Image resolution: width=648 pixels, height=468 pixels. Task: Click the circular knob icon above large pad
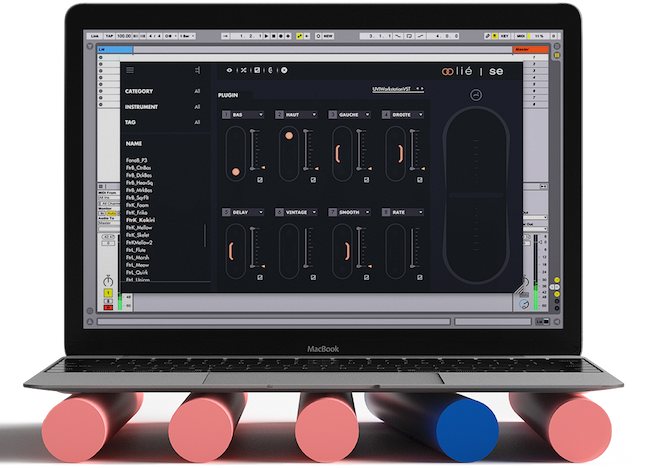pos(475,94)
